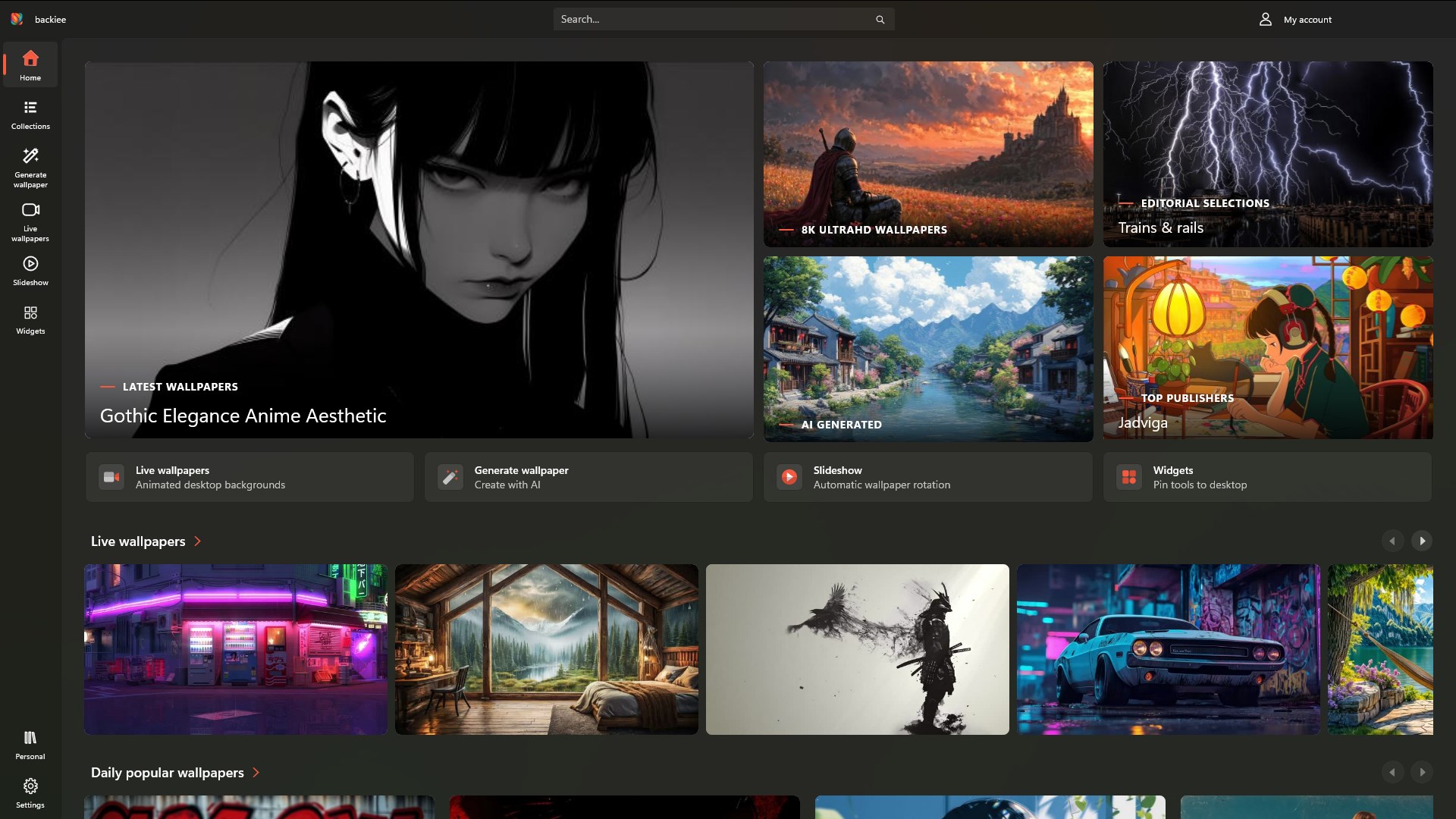The height and width of the screenshot is (819, 1456).
Task: Open the Personal library icon
Action: point(30,738)
